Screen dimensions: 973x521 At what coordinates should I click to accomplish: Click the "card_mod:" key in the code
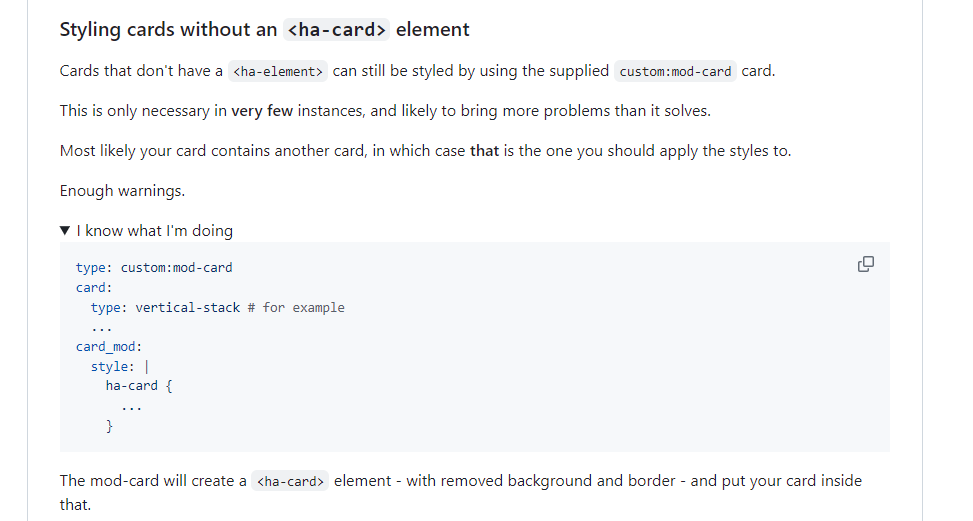[x=109, y=347]
